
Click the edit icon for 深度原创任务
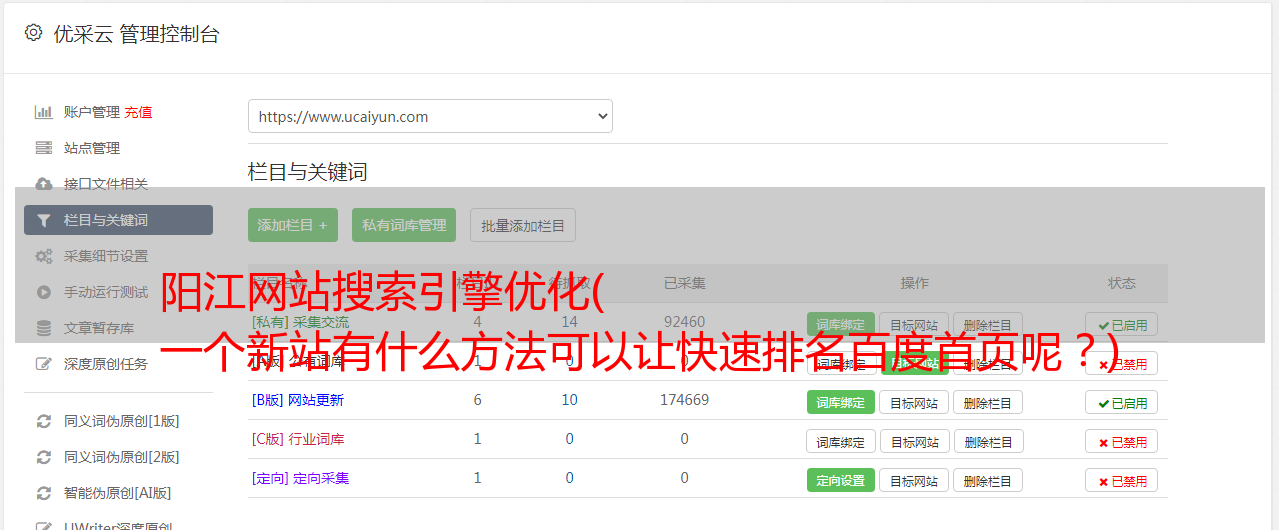tap(43, 364)
